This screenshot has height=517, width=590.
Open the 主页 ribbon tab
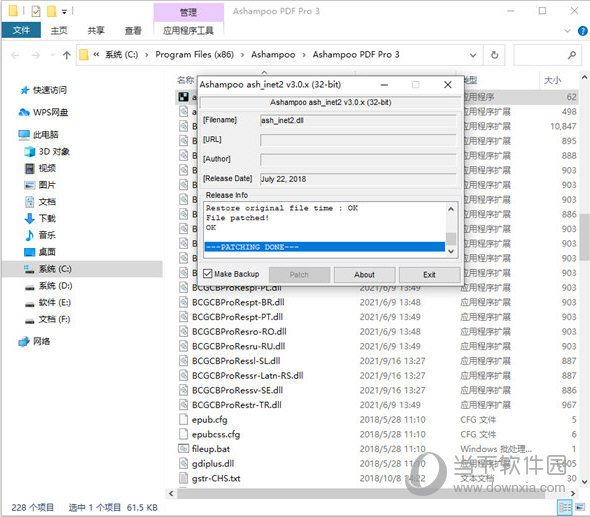point(59,30)
